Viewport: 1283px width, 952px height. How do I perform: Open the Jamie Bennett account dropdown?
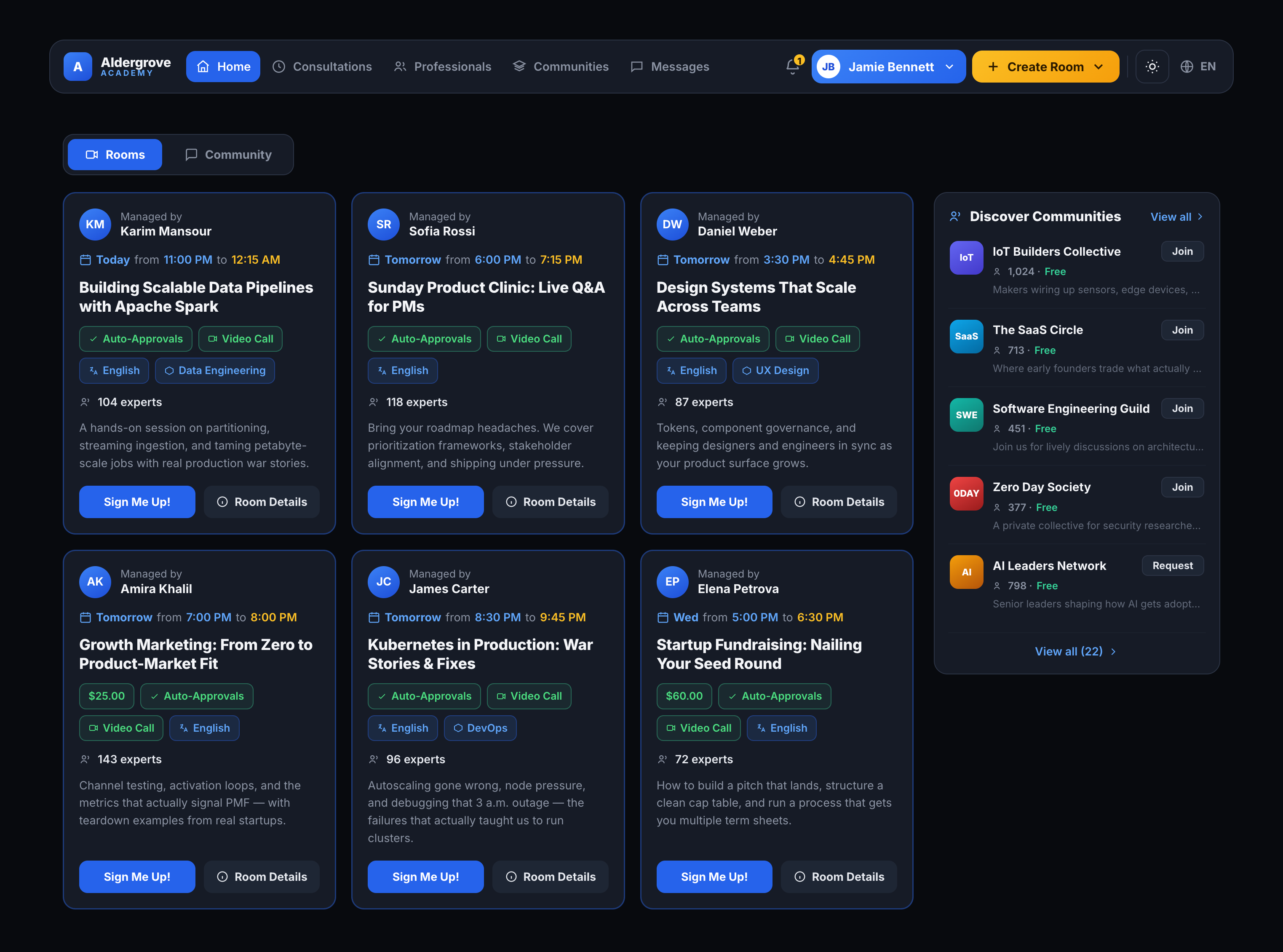click(x=888, y=67)
